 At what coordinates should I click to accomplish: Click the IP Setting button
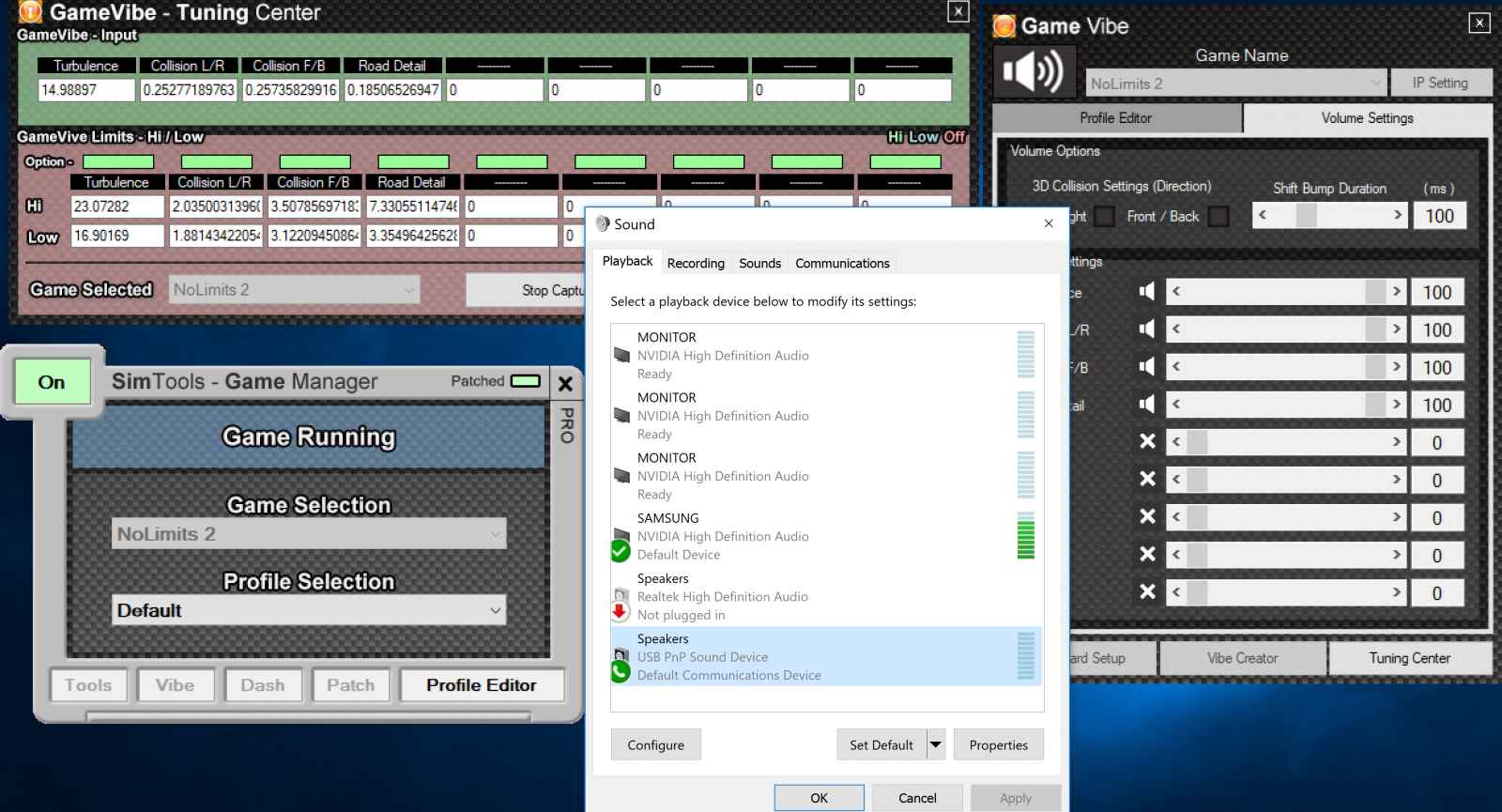tap(1440, 83)
